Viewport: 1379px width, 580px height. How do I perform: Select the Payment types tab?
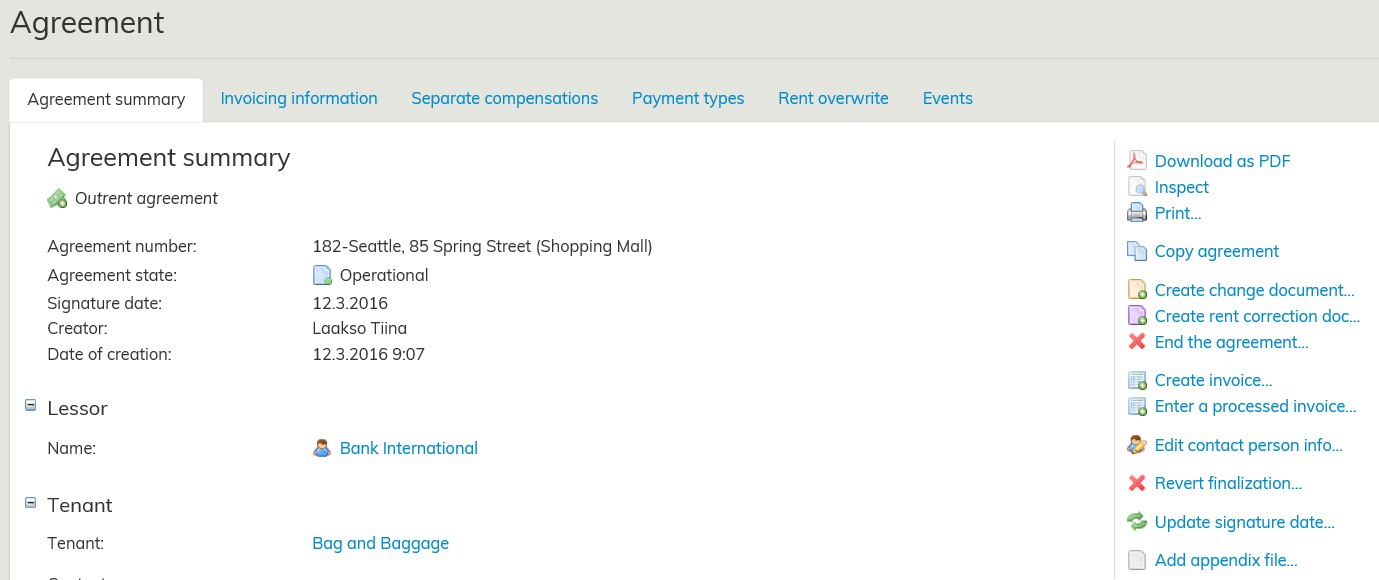[x=688, y=98]
